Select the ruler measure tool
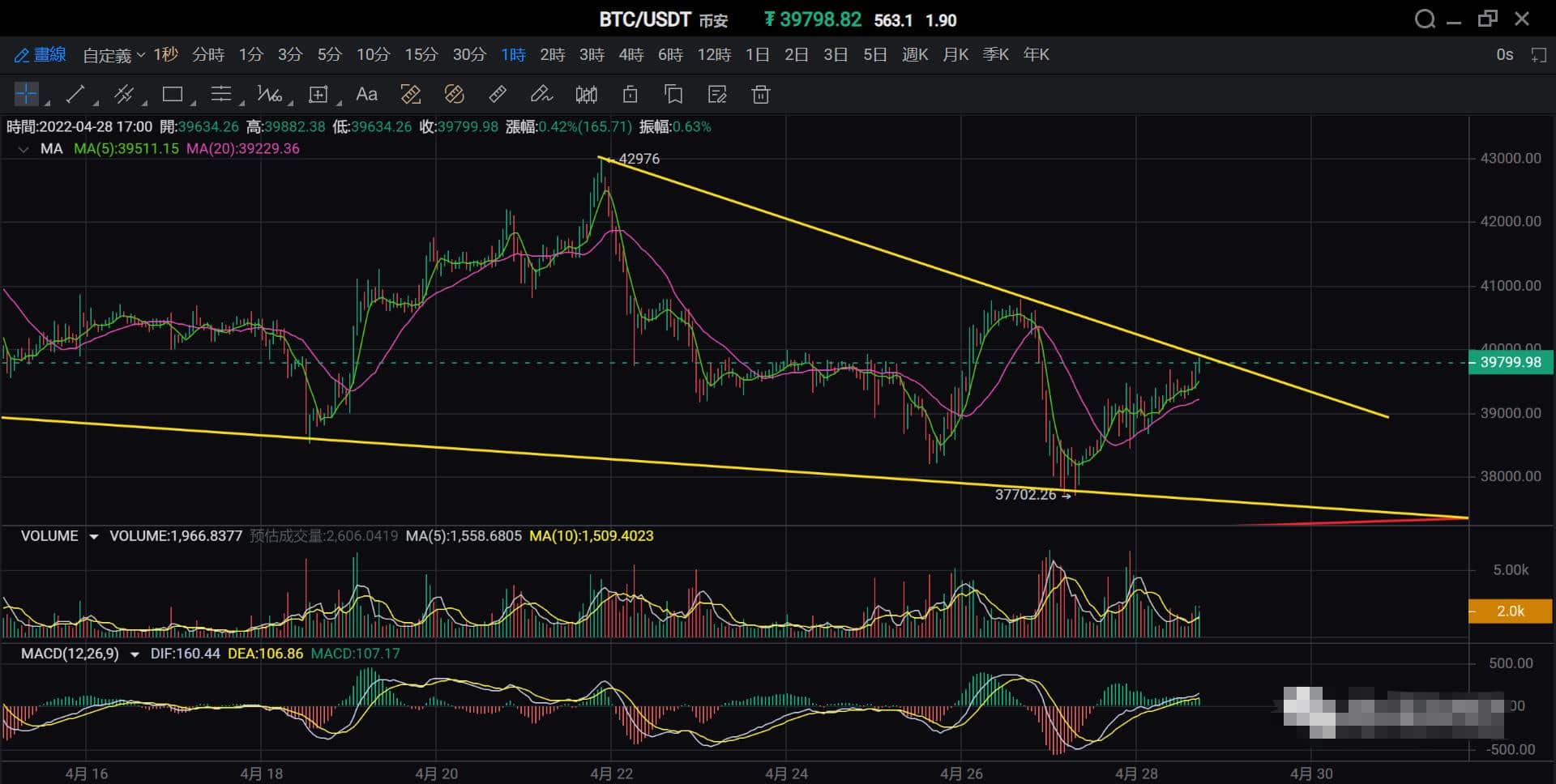 coord(498,95)
